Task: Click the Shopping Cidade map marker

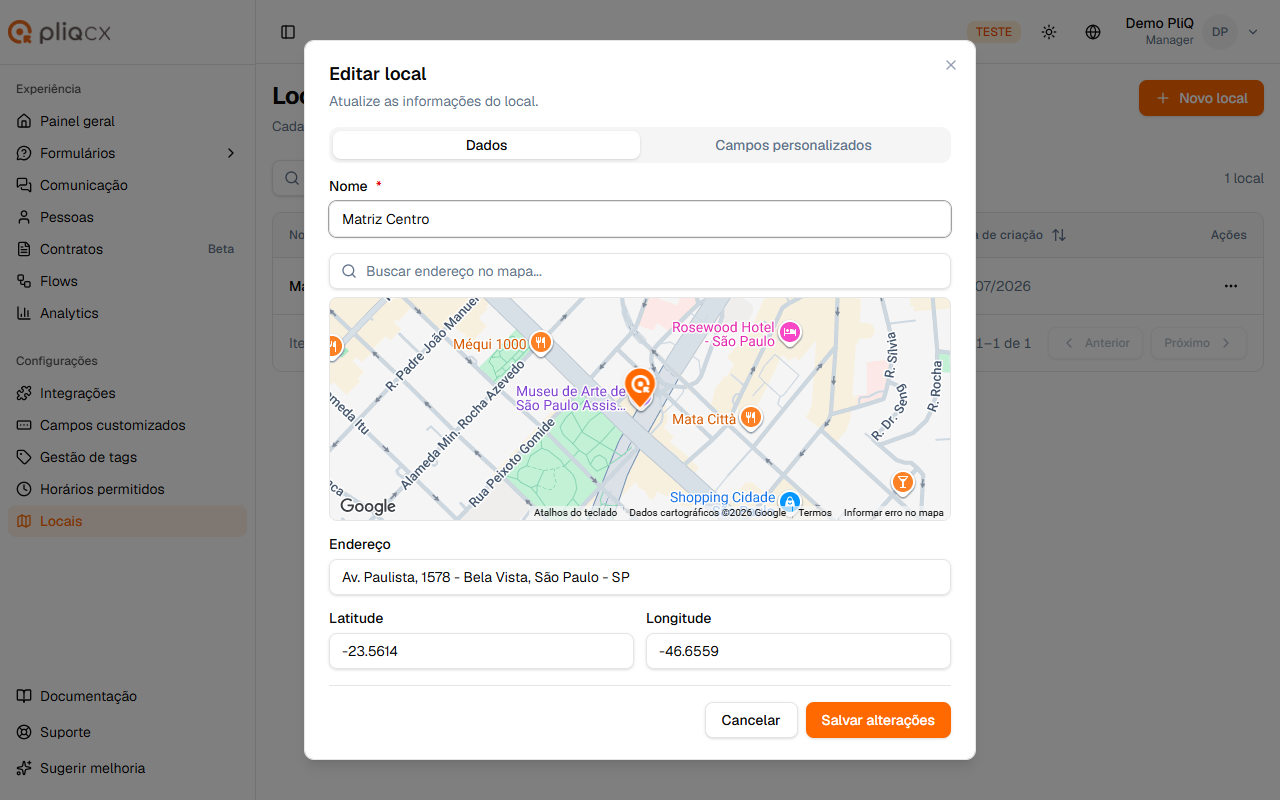Action: click(789, 500)
